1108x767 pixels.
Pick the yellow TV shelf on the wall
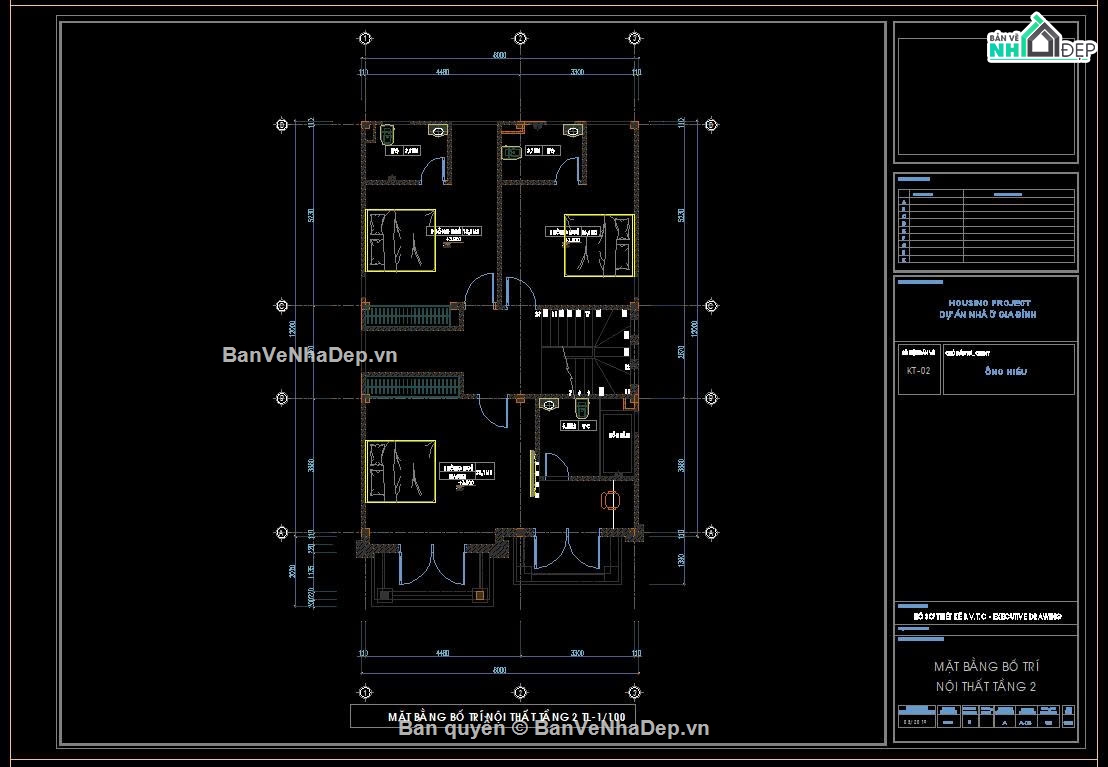point(534,472)
